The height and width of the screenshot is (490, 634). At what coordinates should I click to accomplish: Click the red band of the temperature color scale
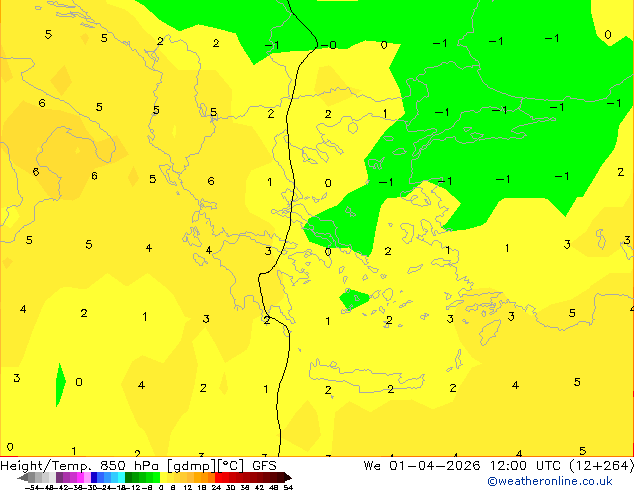(x=218, y=477)
